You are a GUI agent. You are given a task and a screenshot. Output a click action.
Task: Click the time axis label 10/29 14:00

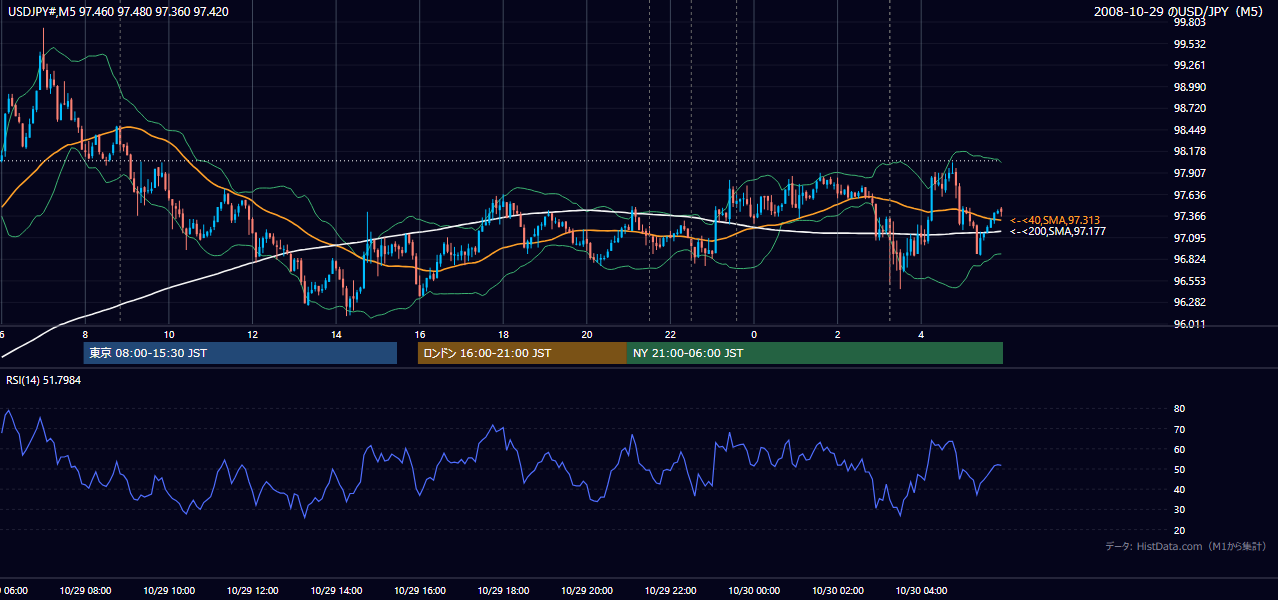[336, 591]
